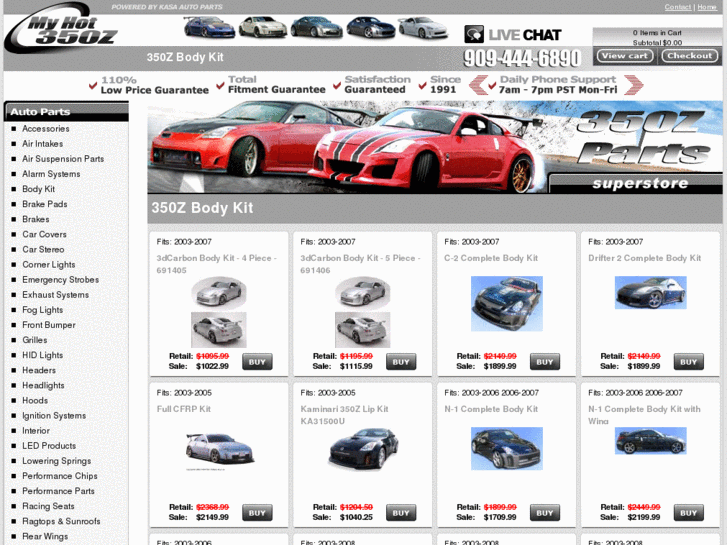Open C-2 Complete Body Kit title
Viewport: 727px width, 545px height.
tap(491, 258)
